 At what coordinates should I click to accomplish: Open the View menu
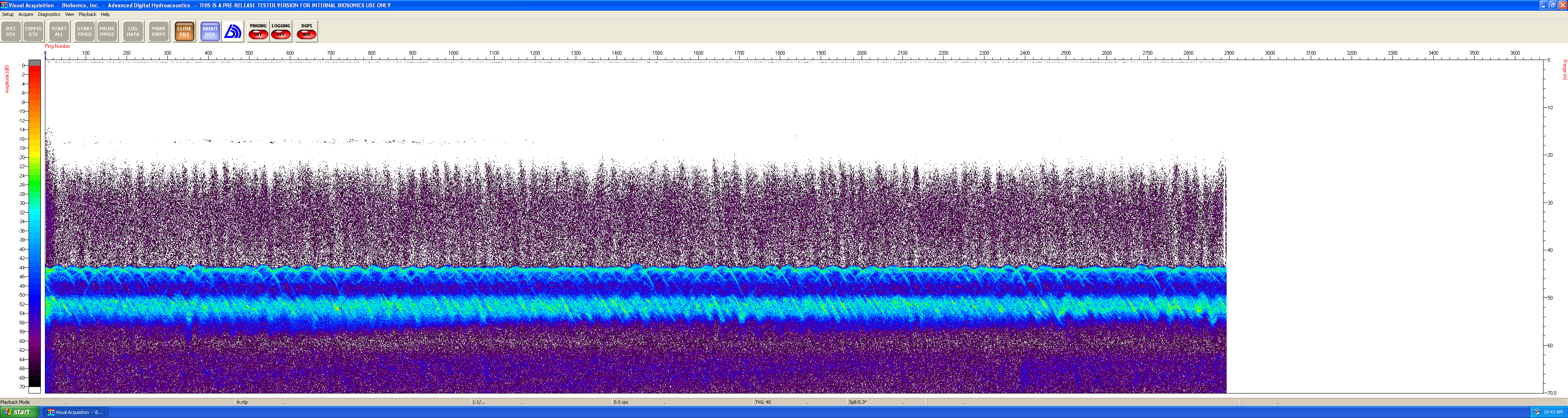pos(69,15)
